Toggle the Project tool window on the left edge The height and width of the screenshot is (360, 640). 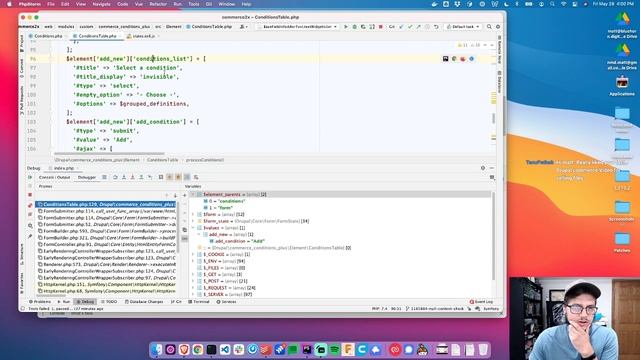(x=22, y=43)
